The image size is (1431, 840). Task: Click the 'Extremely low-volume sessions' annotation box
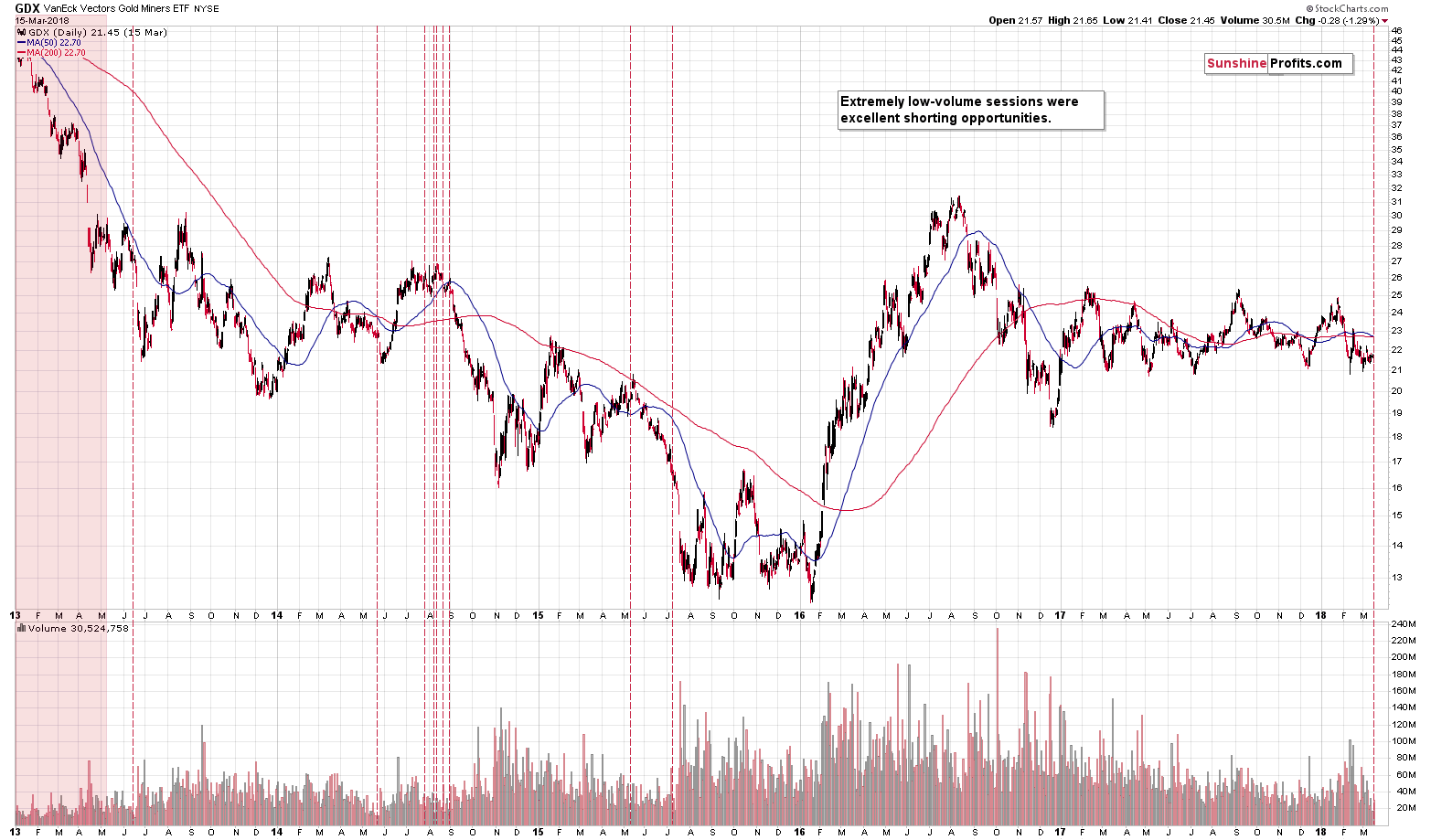coord(971,110)
